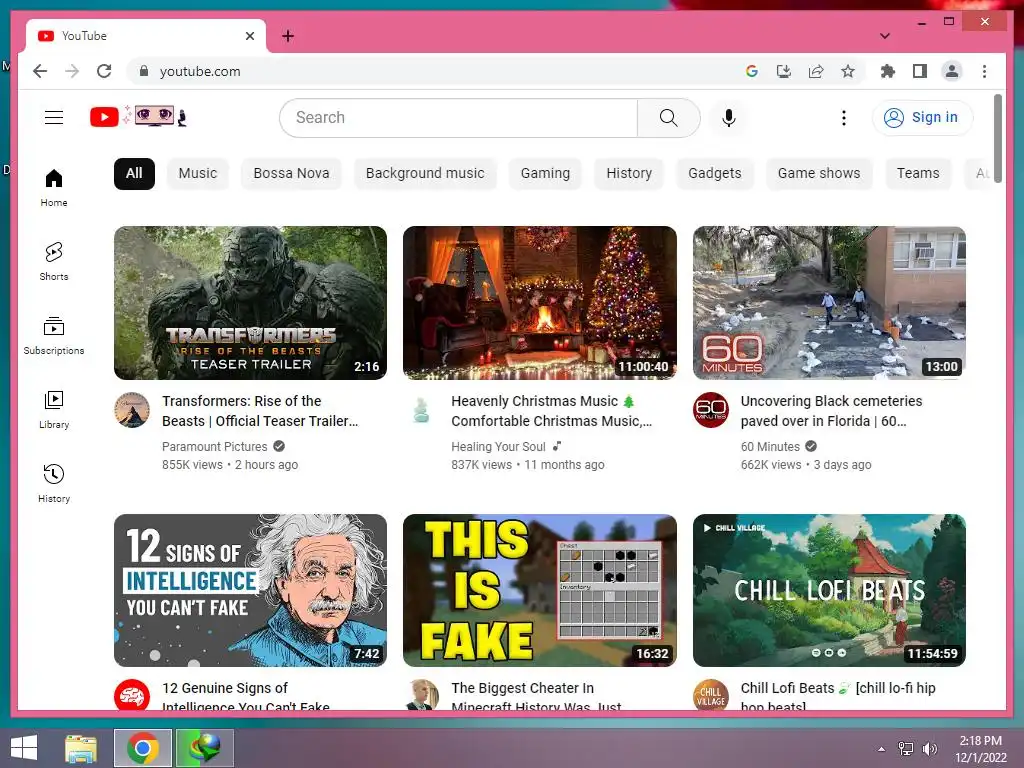Play the 12 Signs of Intelligence thumbnail
1024x768 pixels.
tap(250, 590)
